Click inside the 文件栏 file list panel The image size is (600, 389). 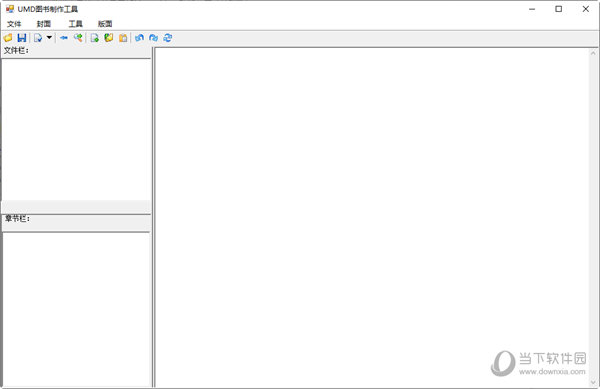click(76, 129)
